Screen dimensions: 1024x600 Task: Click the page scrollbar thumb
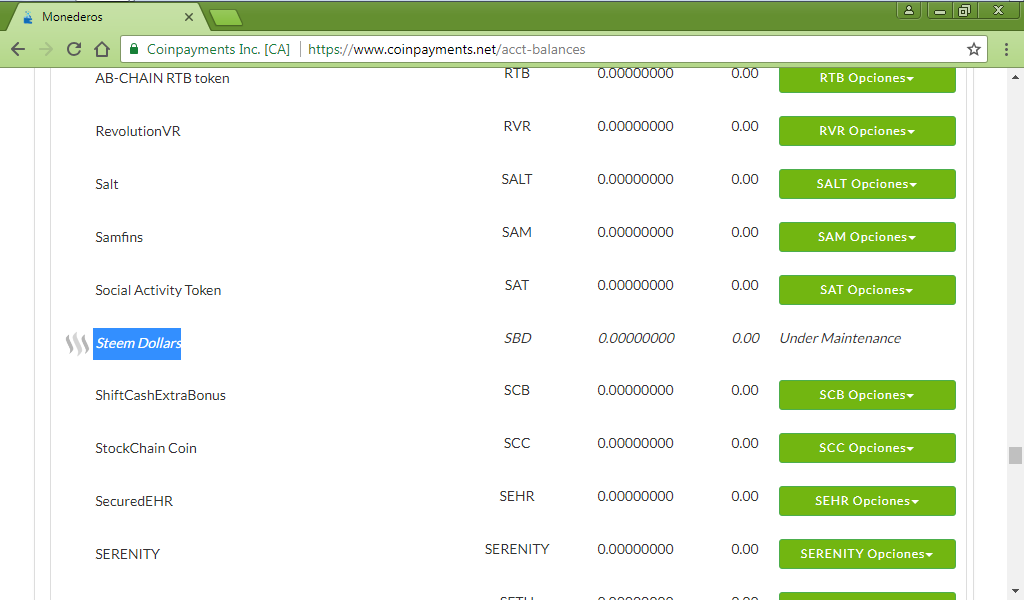(x=1015, y=455)
